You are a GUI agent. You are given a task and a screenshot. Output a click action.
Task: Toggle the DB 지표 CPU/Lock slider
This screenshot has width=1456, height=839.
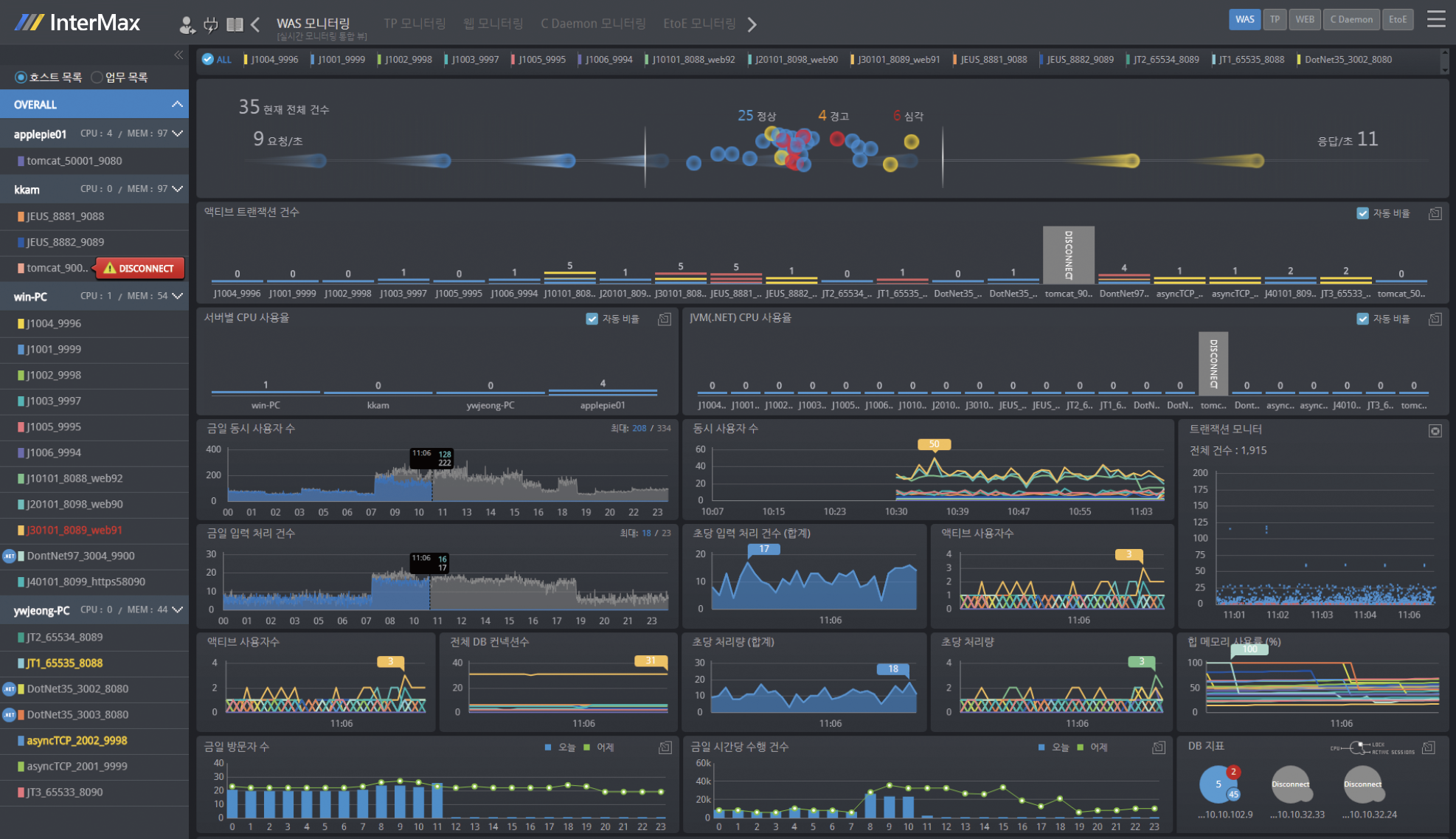point(1357,748)
